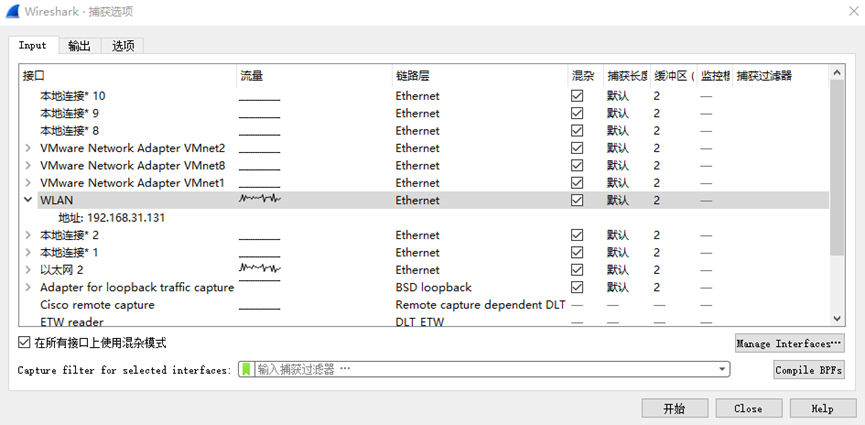This screenshot has height=425, width=865.
Task: Click the green bookmark icon in capture filter
Action: tap(247, 369)
